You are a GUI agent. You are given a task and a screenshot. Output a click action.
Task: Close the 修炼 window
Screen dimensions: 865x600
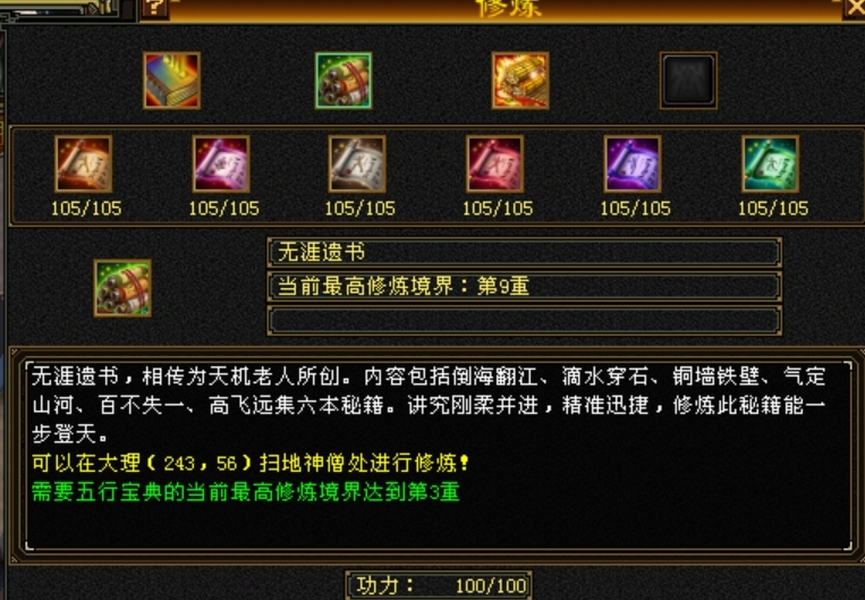coord(855,8)
